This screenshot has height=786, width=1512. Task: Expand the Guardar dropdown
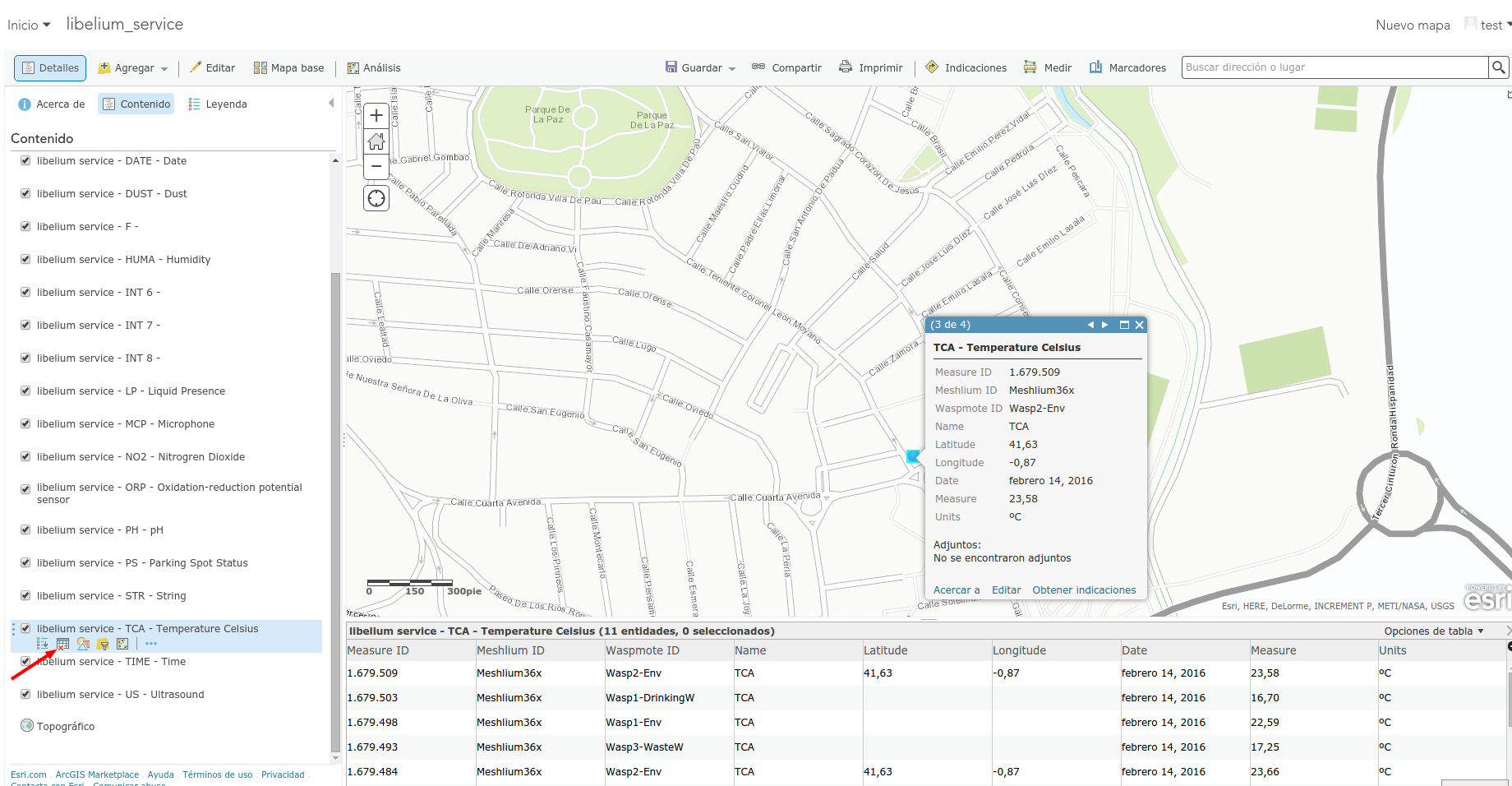coord(700,67)
